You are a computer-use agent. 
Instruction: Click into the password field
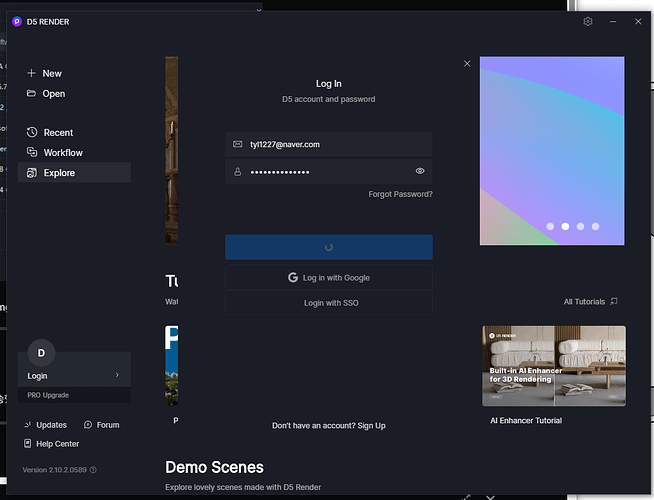(329, 171)
